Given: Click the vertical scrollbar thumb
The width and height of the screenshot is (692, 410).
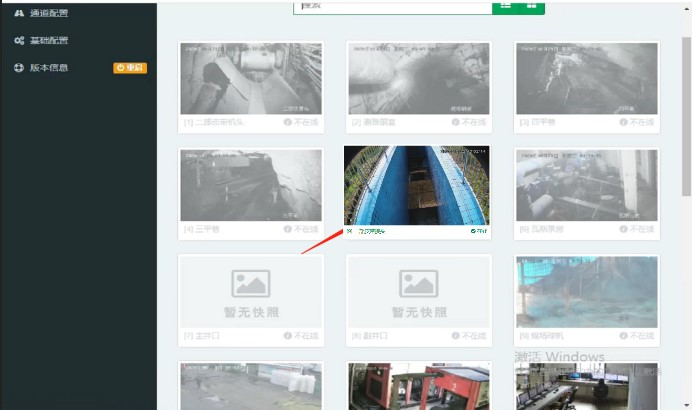Looking at the screenshot, I should 686,116.
